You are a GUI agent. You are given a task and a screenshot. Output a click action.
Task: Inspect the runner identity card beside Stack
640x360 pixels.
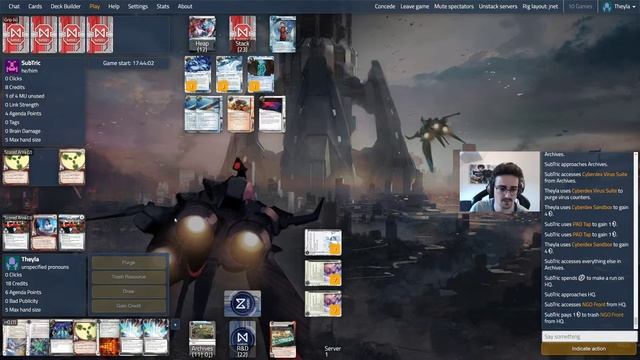[282, 34]
